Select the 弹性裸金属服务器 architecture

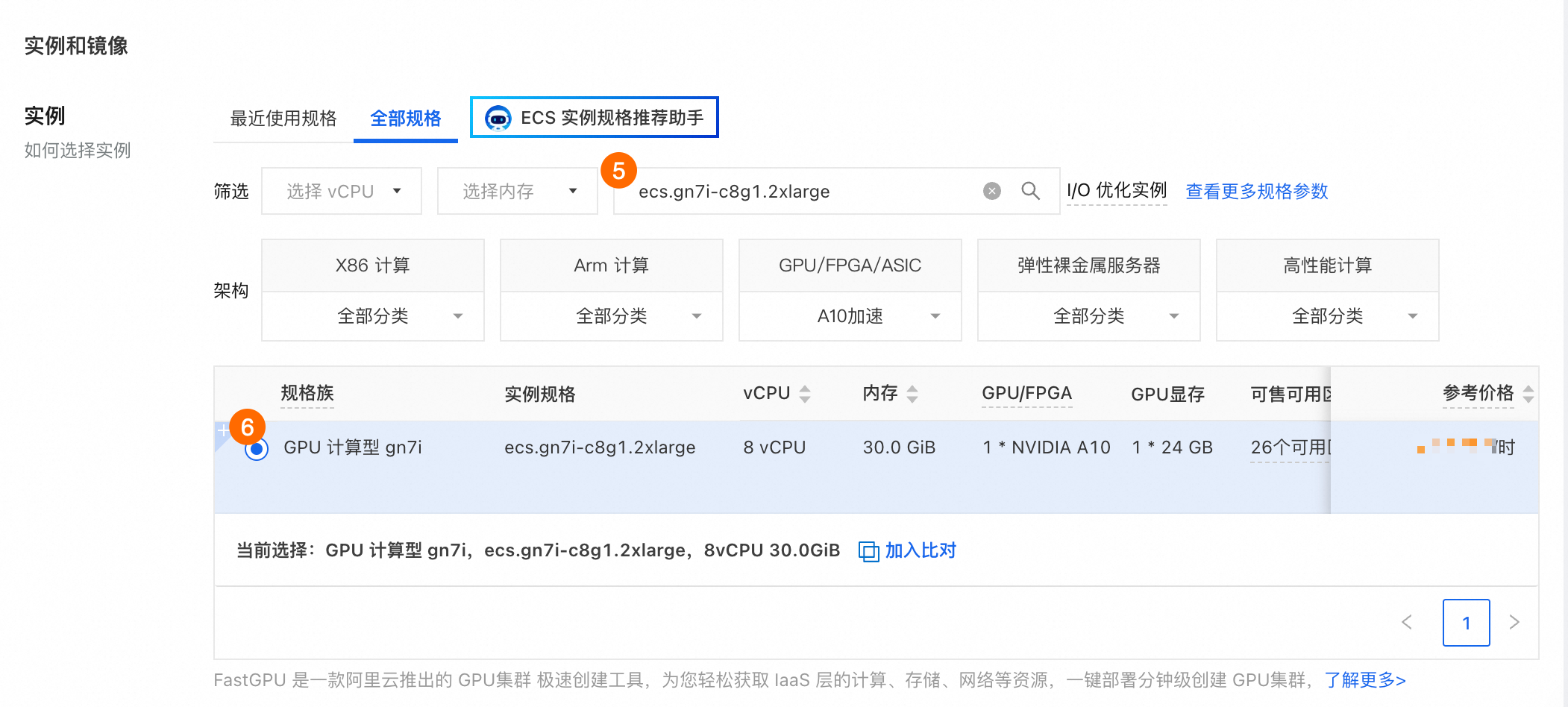click(x=1089, y=265)
